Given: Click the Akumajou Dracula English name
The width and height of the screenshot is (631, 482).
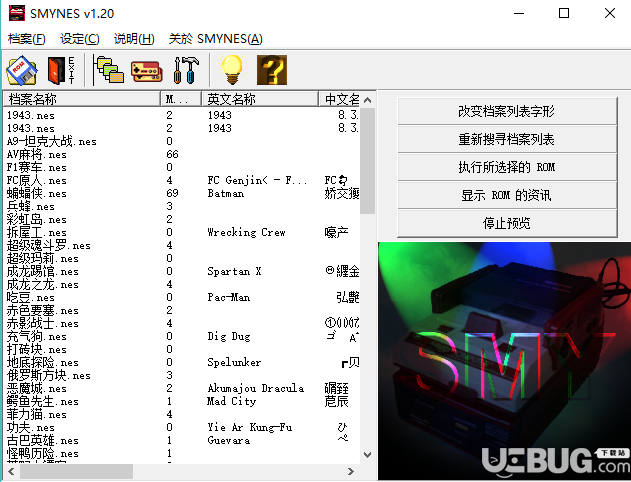Looking at the screenshot, I should tap(256, 388).
